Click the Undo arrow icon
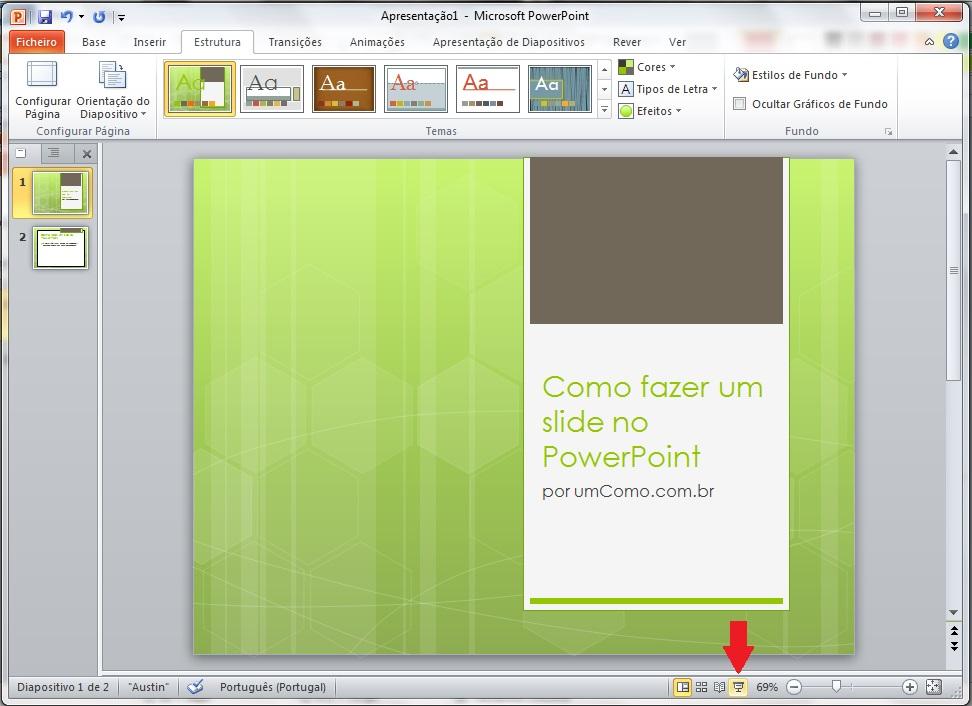 tap(67, 17)
